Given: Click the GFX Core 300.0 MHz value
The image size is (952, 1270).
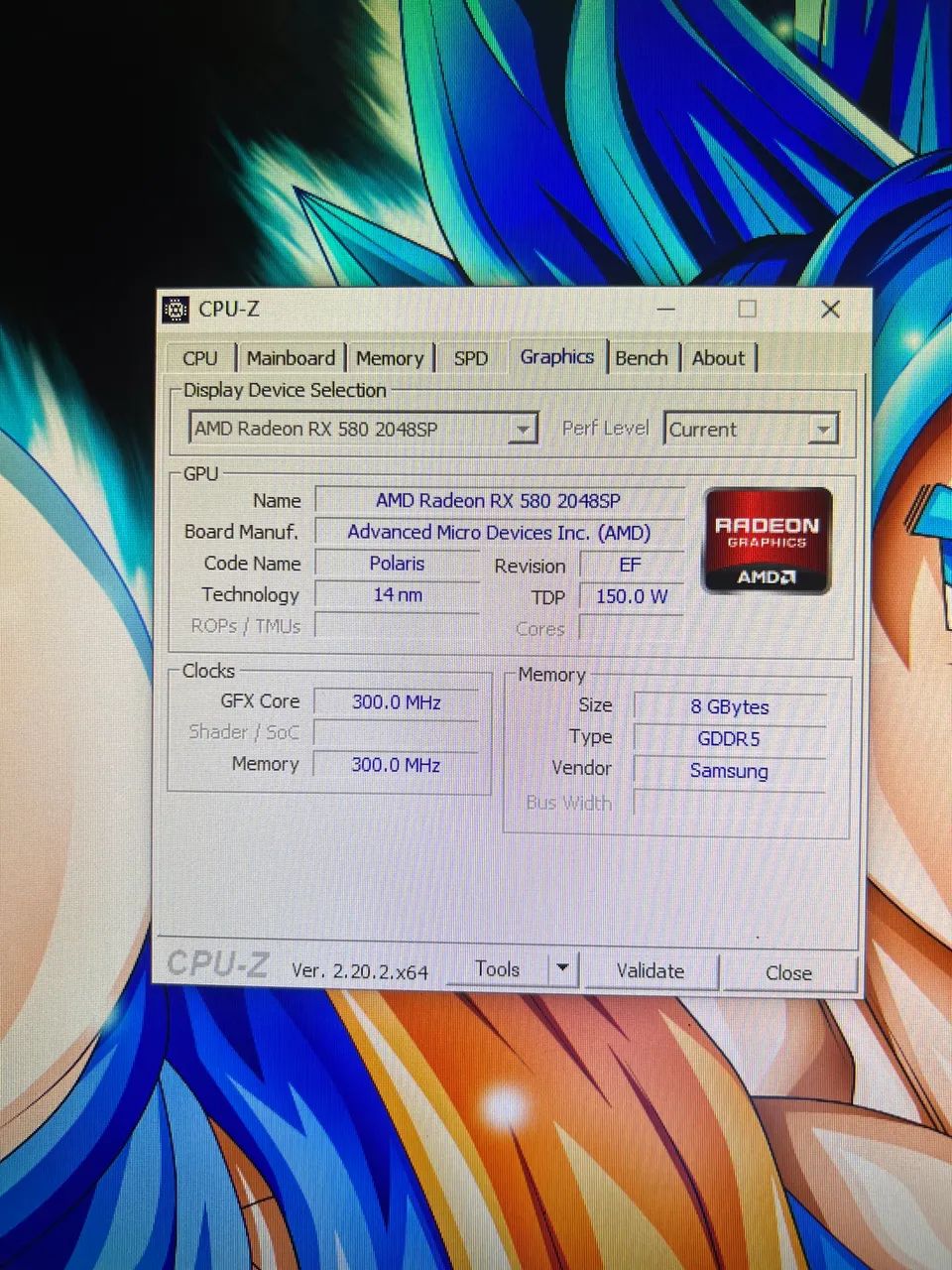Looking at the screenshot, I should click(x=396, y=701).
